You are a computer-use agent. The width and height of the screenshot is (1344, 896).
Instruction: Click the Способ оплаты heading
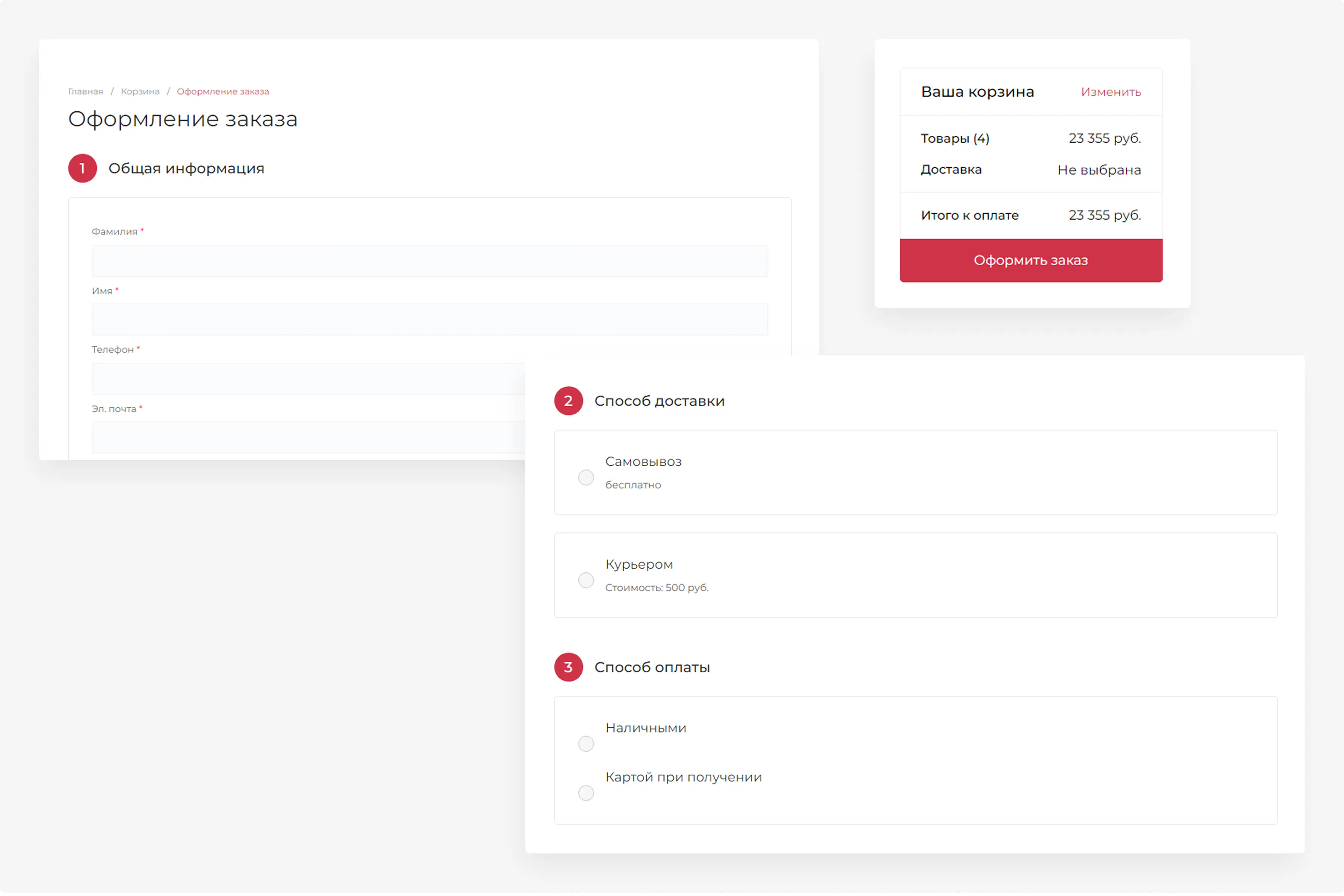point(652,668)
